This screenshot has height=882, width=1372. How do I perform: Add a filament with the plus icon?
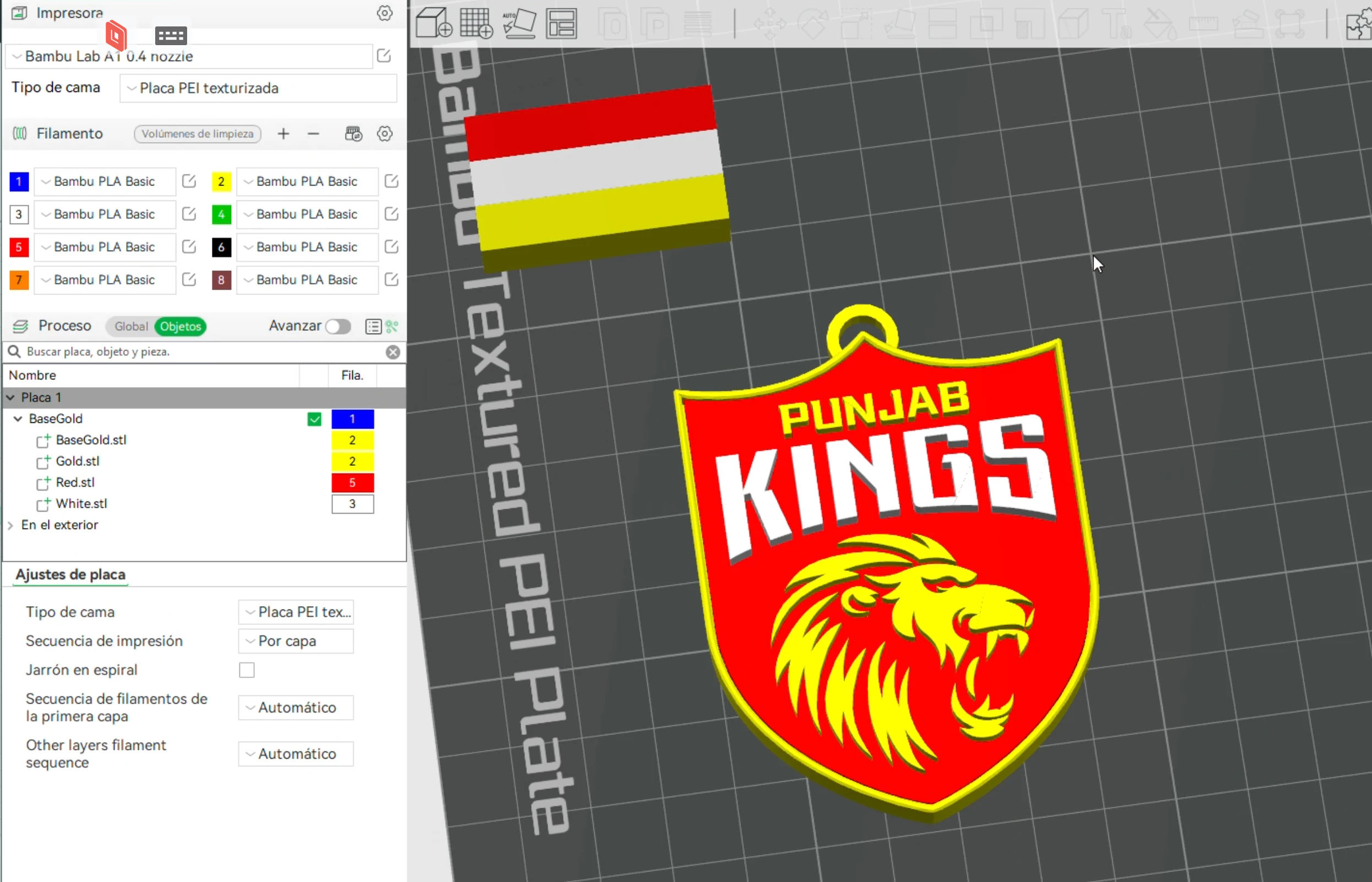pos(283,133)
